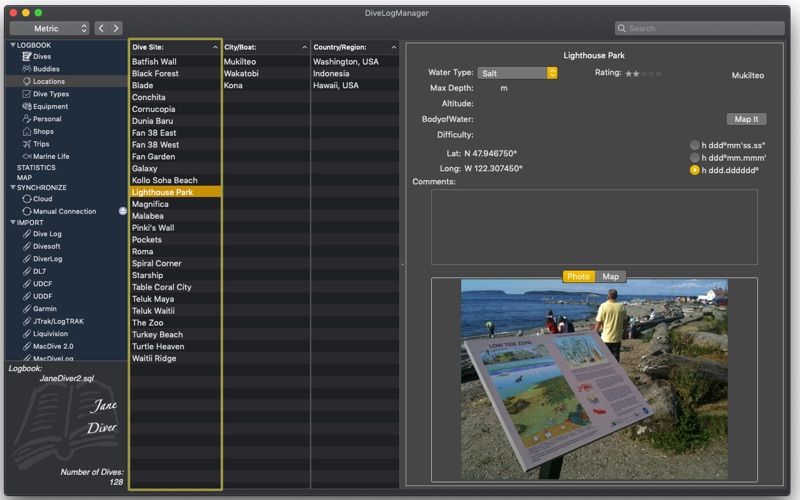The height and width of the screenshot is (500, 800).
Task: Click in the Comments text box
Action: pos(594,227)
